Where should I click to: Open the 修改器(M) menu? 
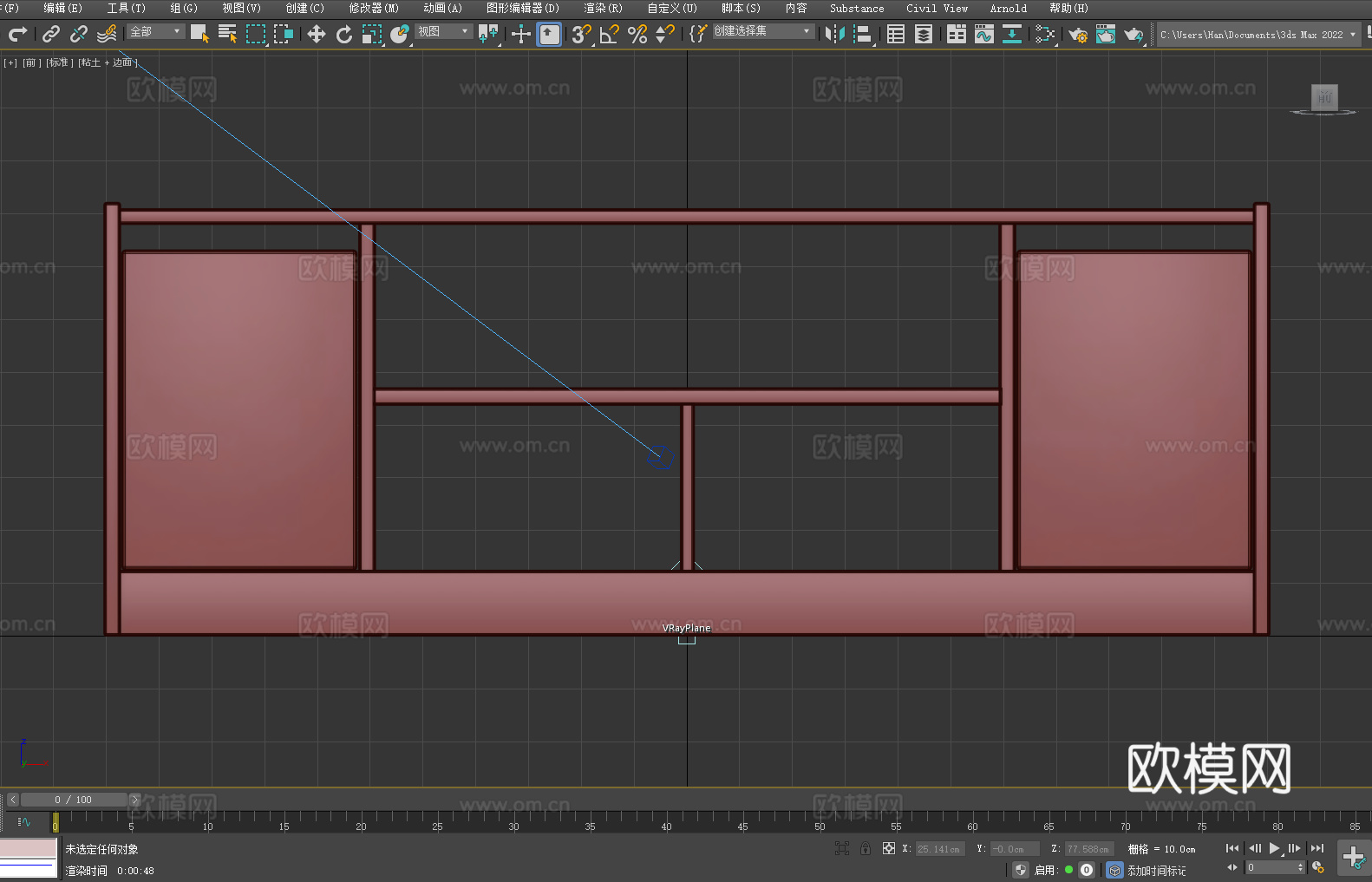pyautogui.click(x=374, y=8)
